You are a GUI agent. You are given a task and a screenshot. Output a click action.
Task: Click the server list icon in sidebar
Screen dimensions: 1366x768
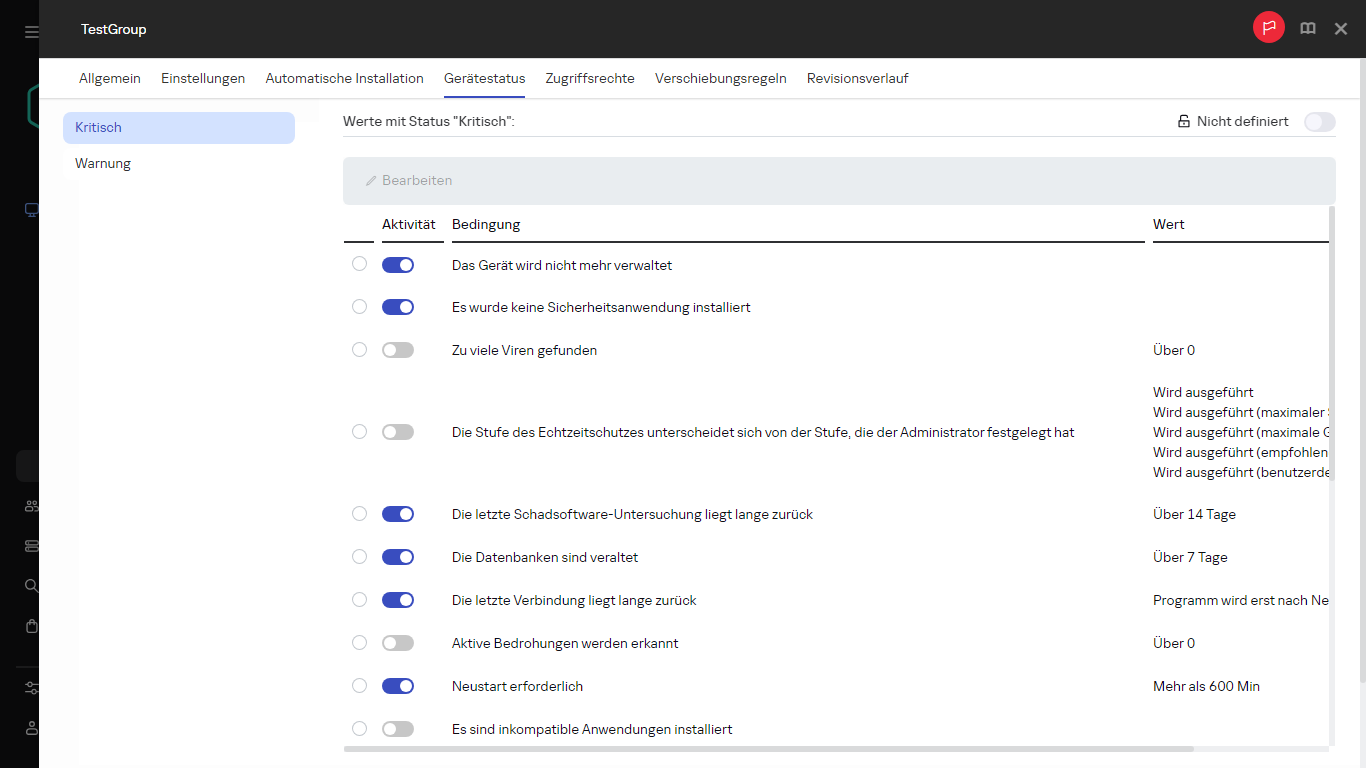pyautogui.click(x=30, y=545)
